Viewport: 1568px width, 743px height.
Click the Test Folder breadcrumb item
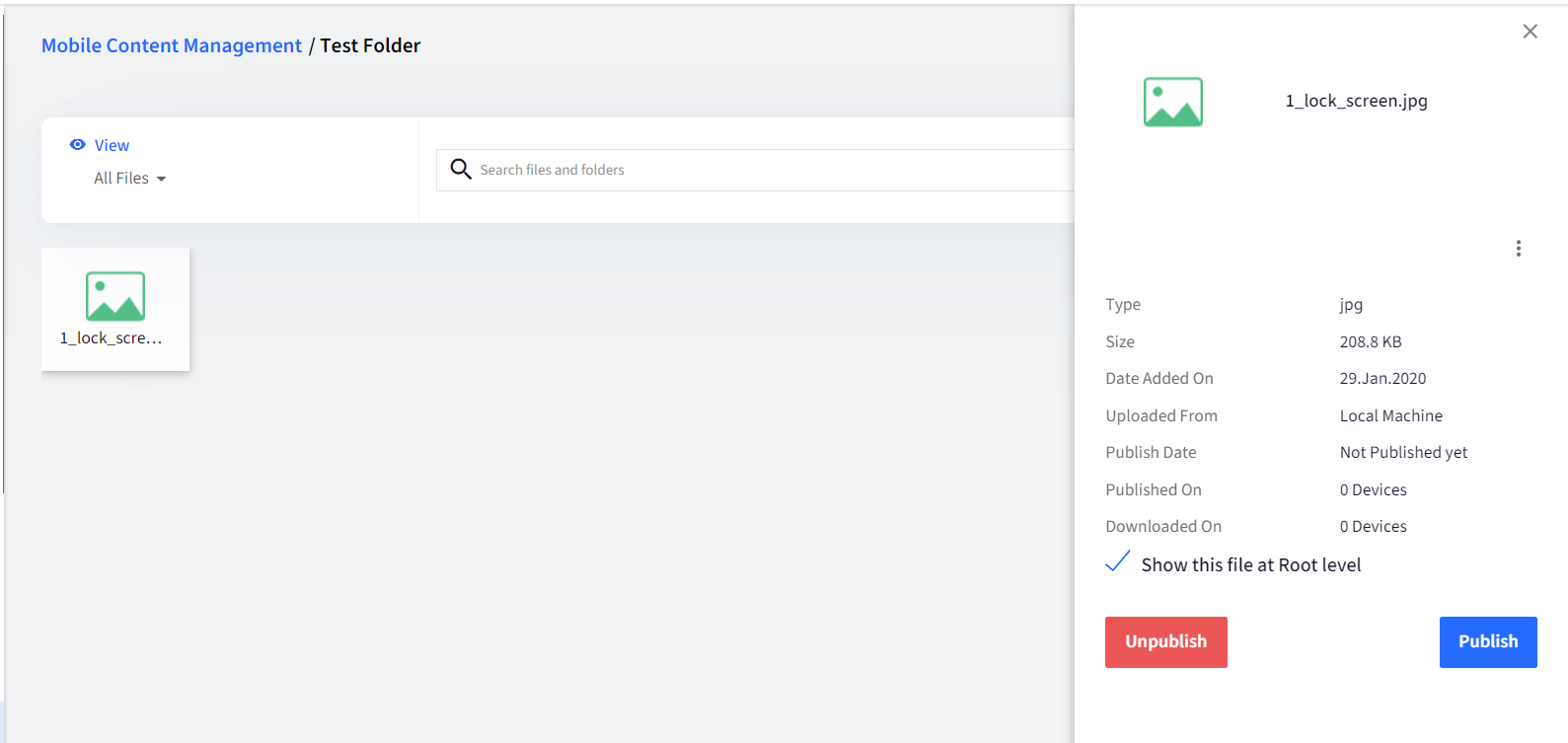(370, 45)
